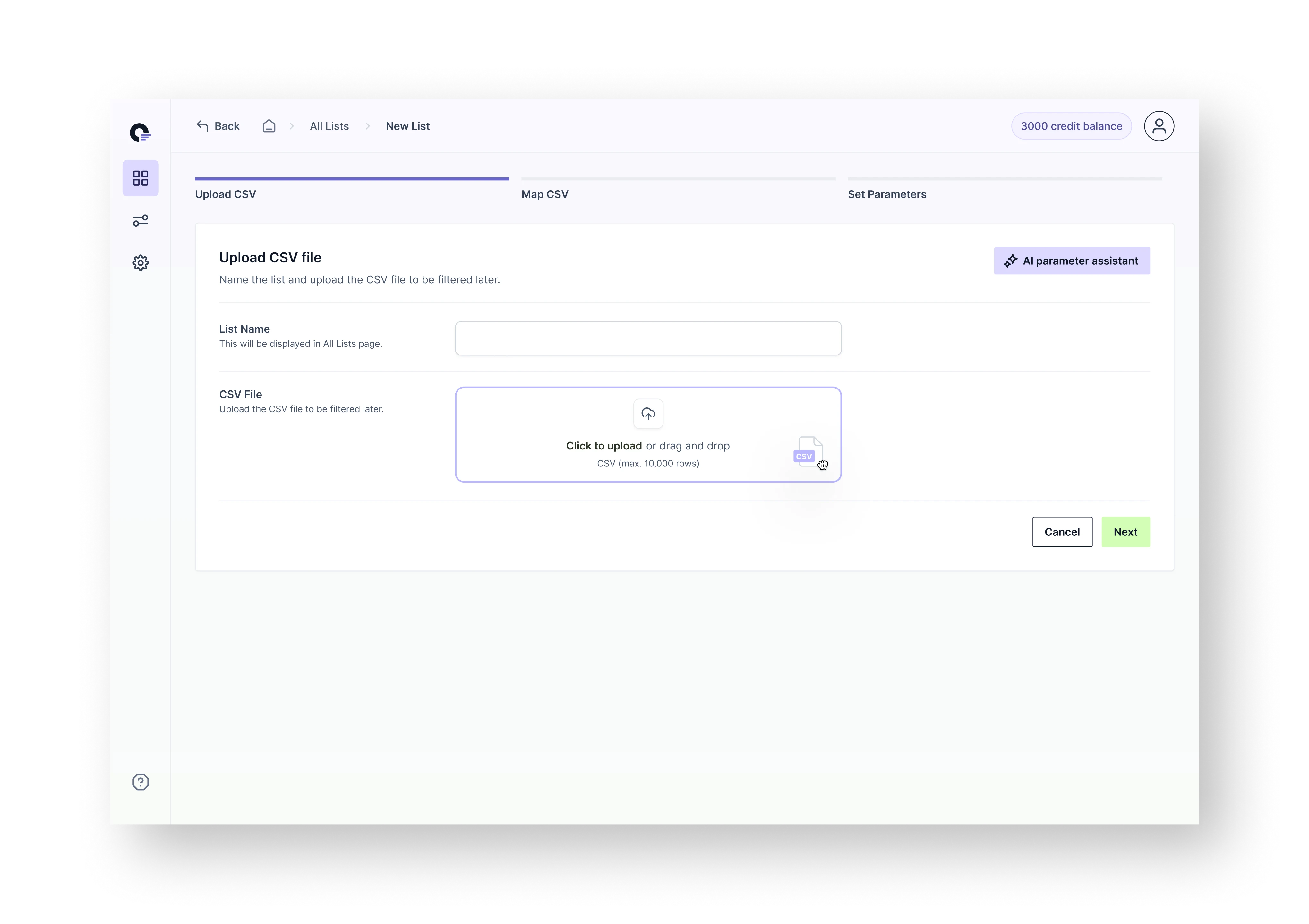Click the app logo in sidebar

tap(140, 133)
